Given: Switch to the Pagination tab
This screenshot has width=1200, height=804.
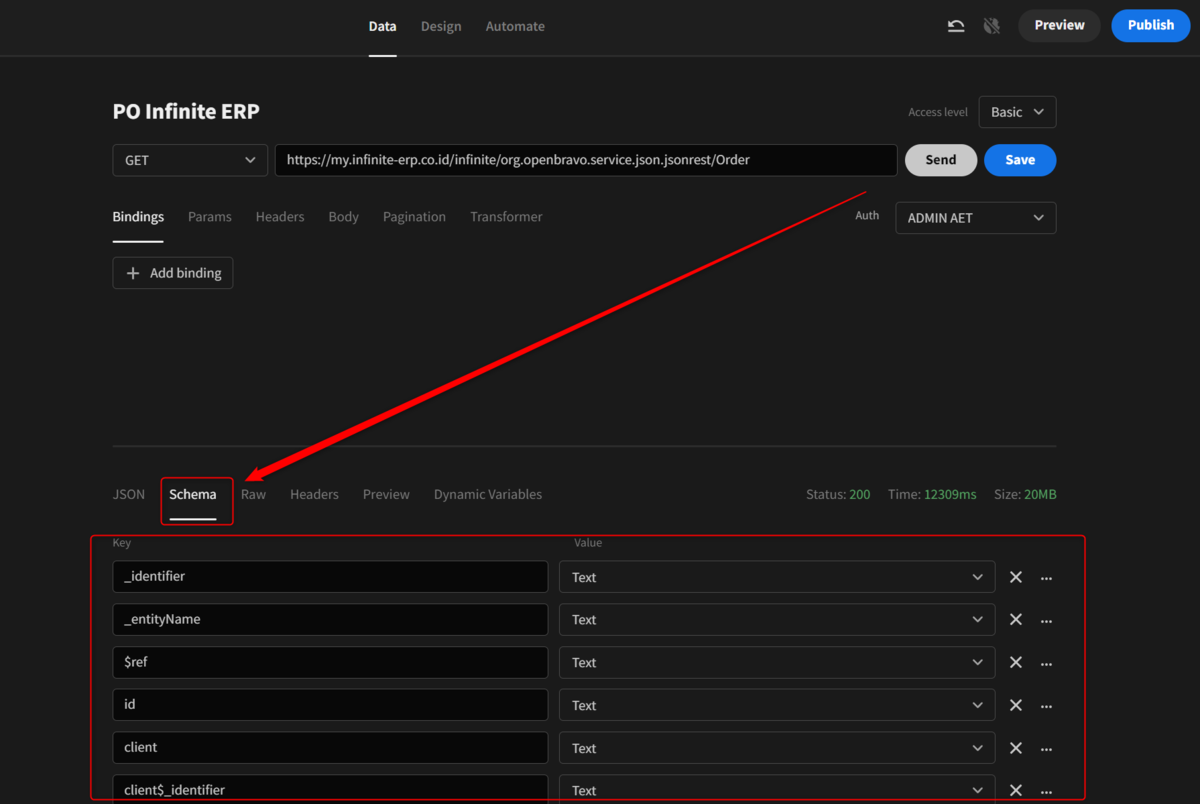Looking at the screenshot, I should tap(414, 216).
